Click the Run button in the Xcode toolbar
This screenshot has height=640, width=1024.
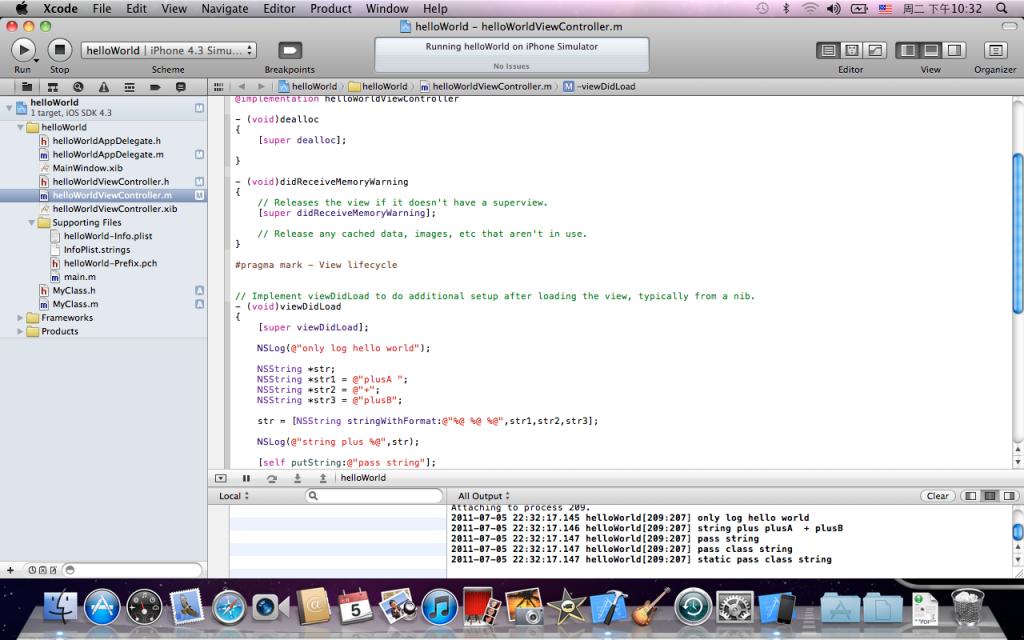pyautogui.click(x=23, y=50)
